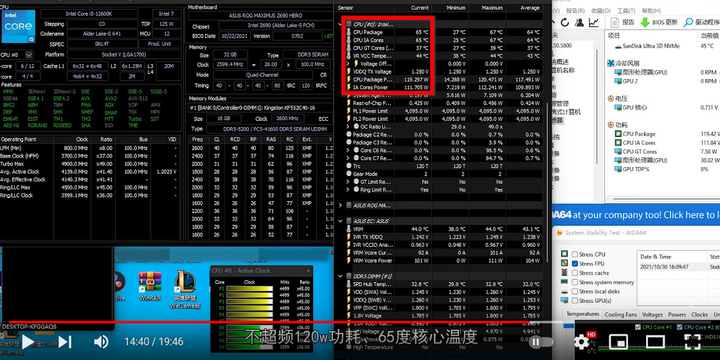Click the user icon in AIDA64 toolbar
The image size is (720, 360).
tap(579, 22)
